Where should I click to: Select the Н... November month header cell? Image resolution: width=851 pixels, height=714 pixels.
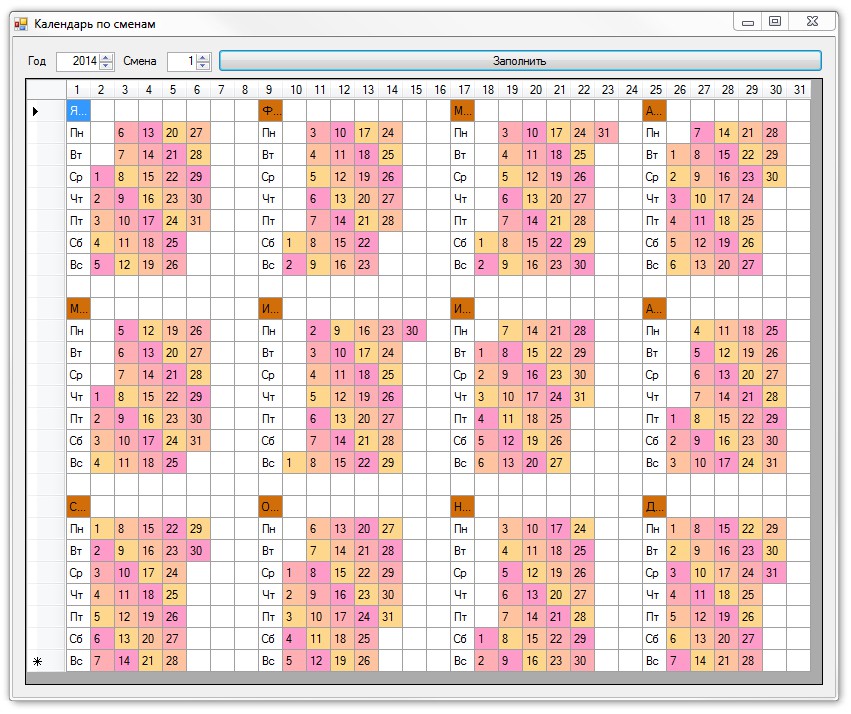462,507
